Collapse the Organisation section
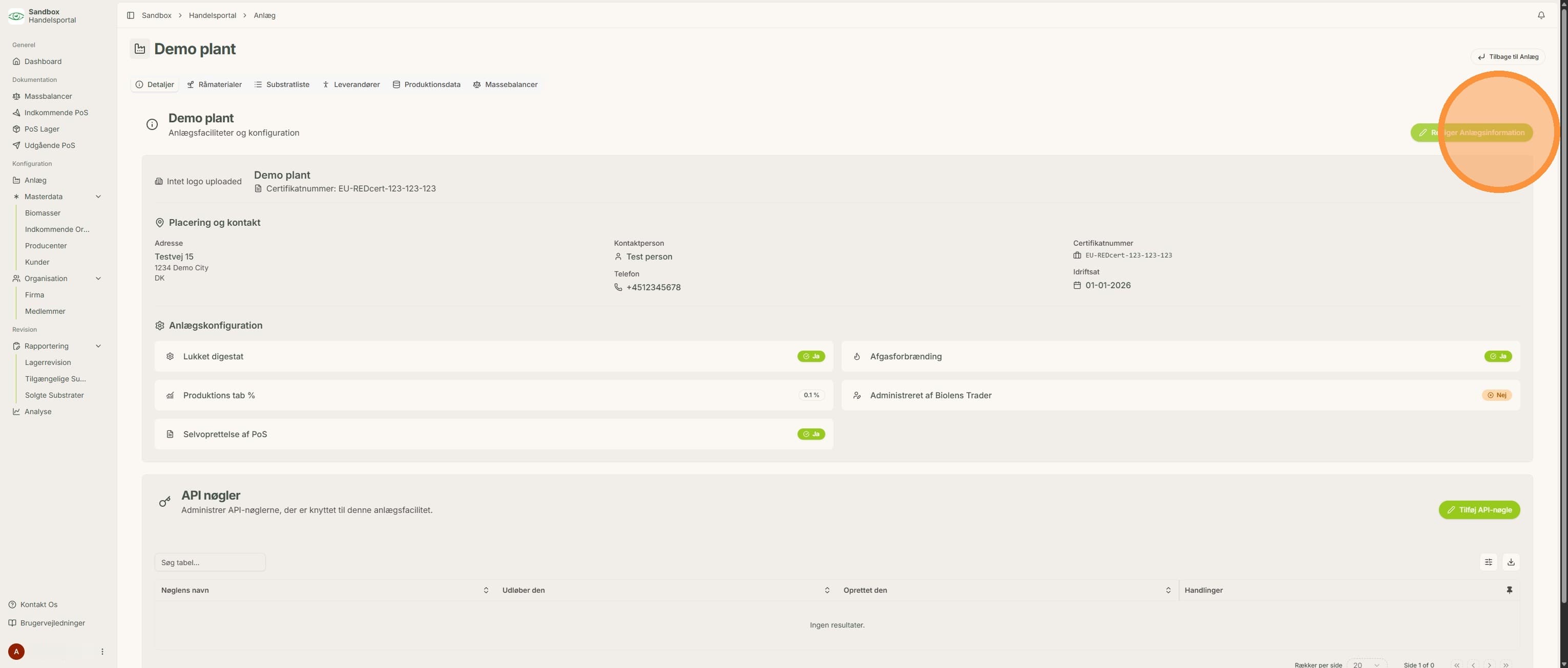Screen dimensions: 1568x668 click(x=98, y=278)
